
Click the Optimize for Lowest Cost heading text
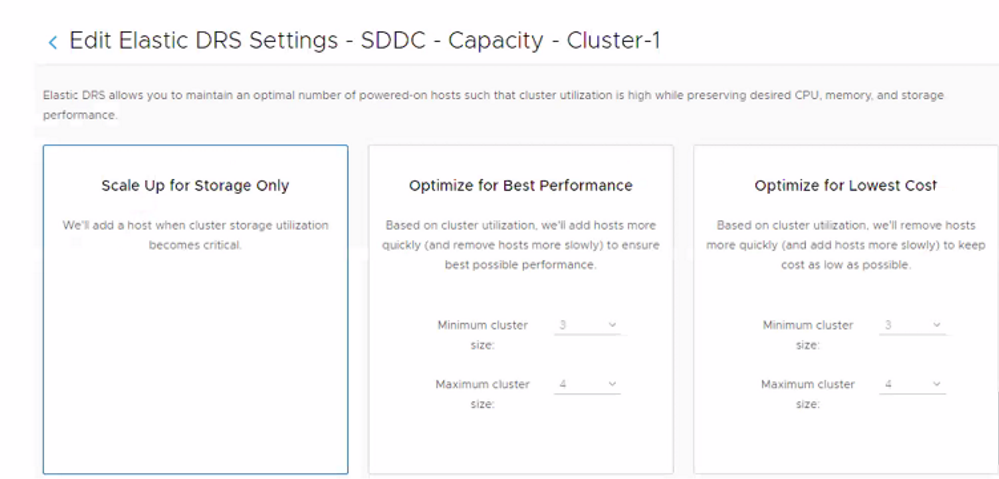click(x=845, y=185)
